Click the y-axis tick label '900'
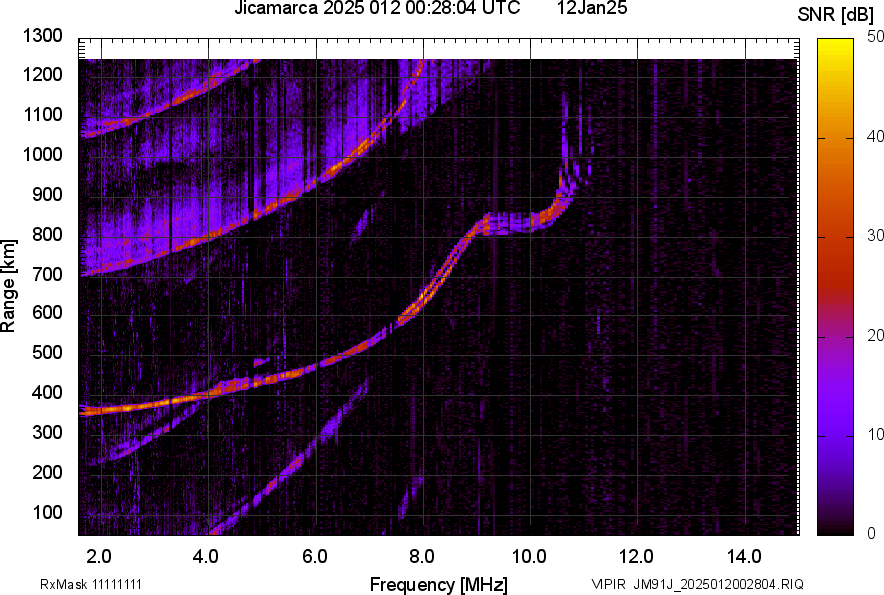Screen dimensions: 884x595 (47, 194)
